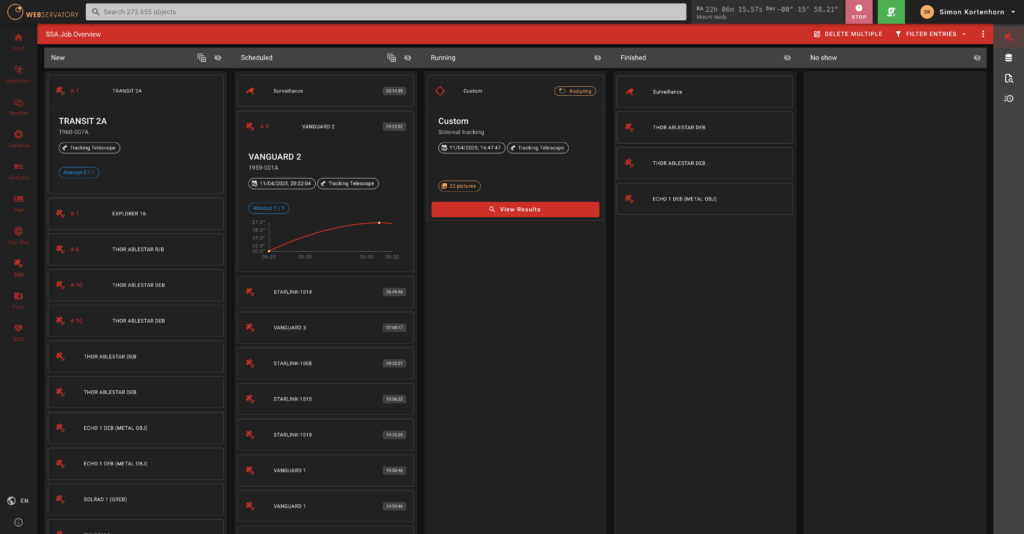Open the history clock icon on right
The width and height of the screenshot is (1024, 534).
pos(1008,98)
